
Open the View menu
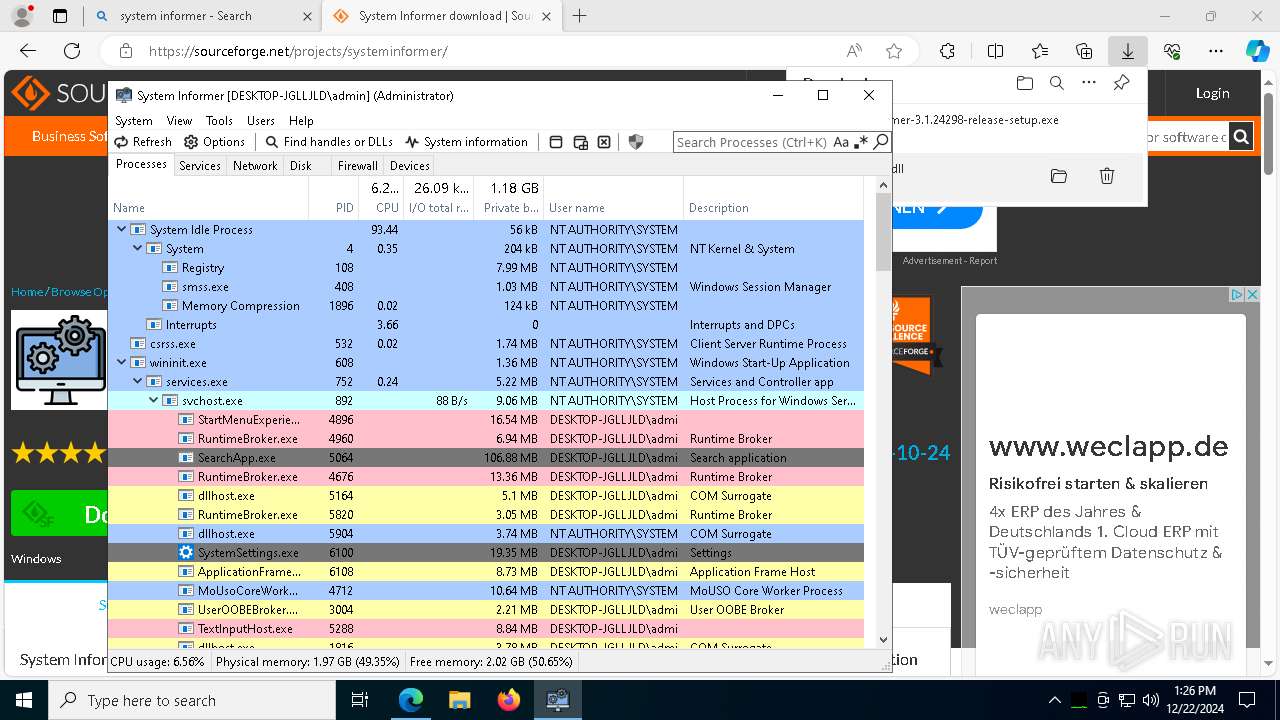tap(180, 120)
